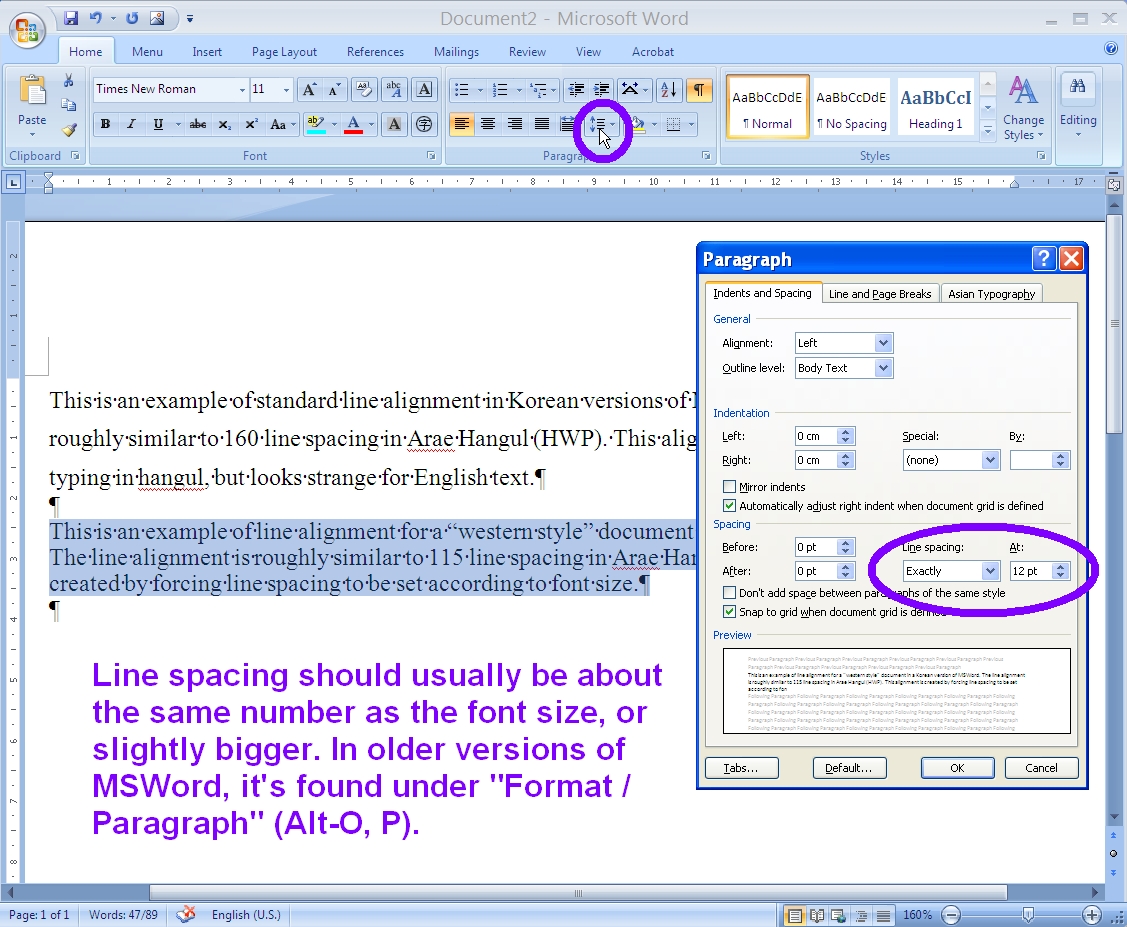Screen dimensions: 1127x927
Task: Select the Center alignment icon
Action: pos(488,124)
